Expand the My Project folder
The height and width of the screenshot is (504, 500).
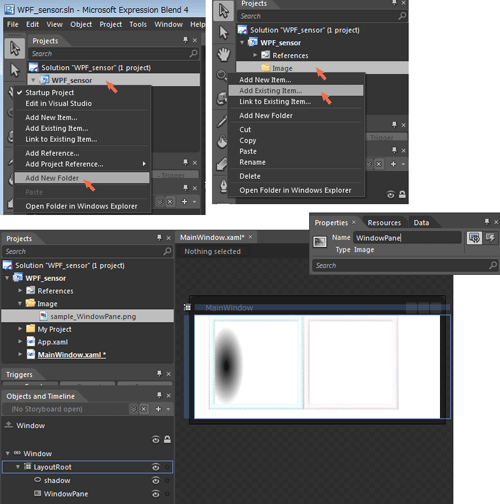coord(20,329)
